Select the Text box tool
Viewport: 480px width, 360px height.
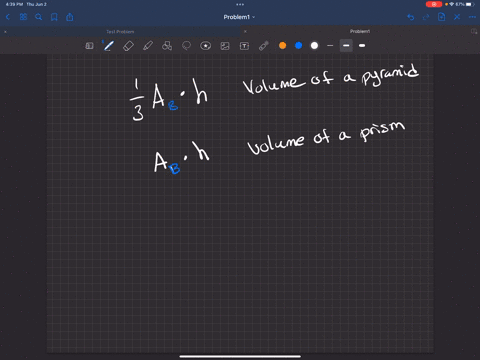click(x=244, y=46)
